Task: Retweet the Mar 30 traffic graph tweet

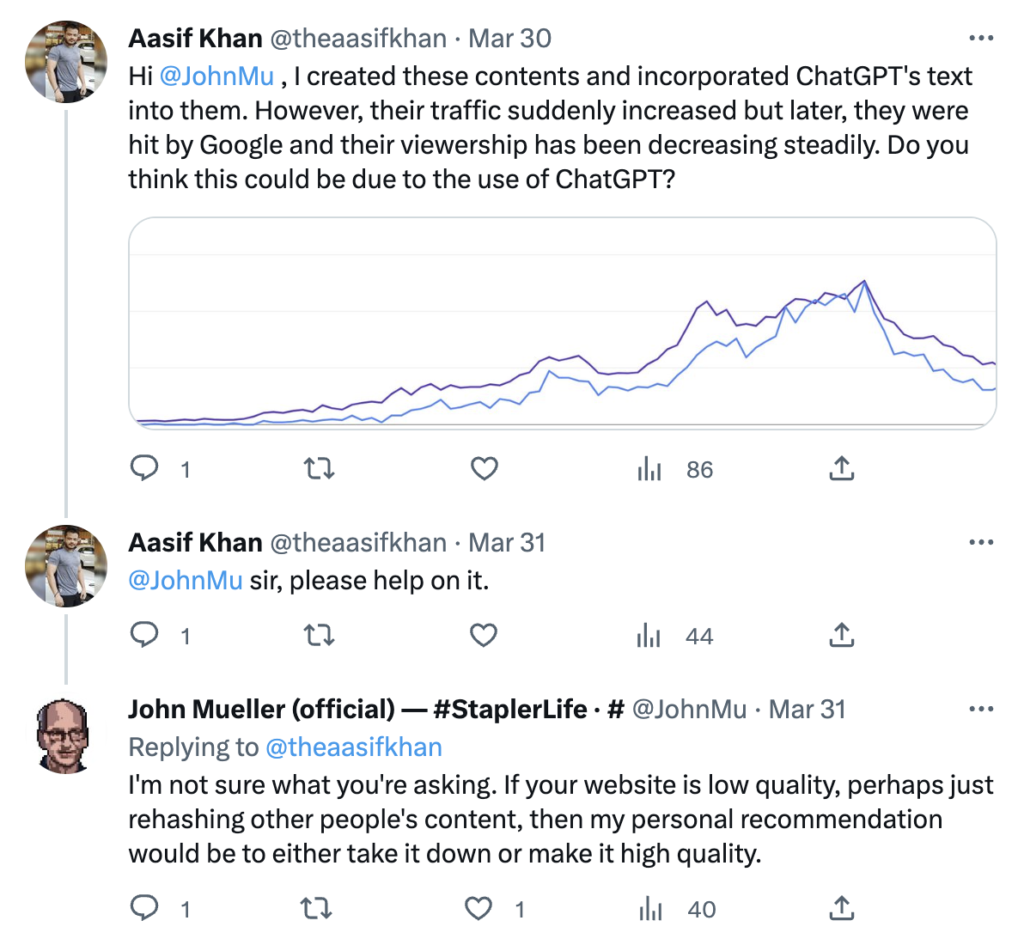Action: tap(319, 468)
